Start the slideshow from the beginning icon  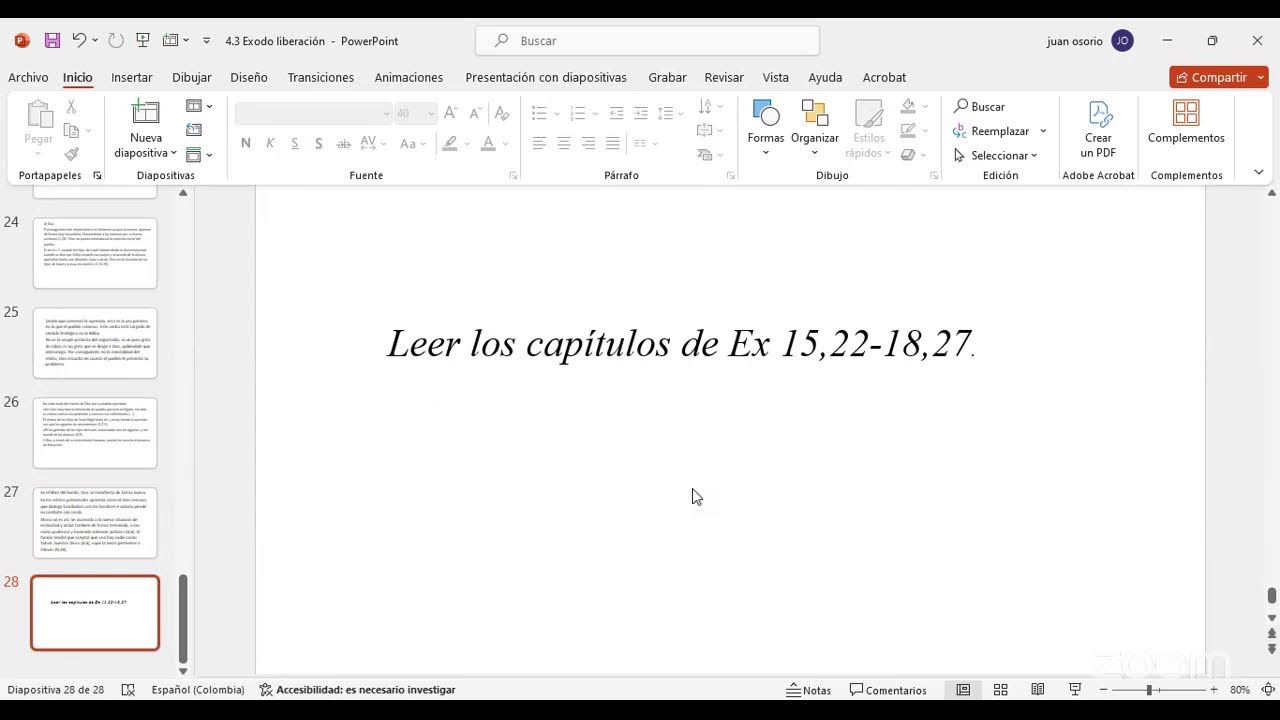[x=143, y=41]
